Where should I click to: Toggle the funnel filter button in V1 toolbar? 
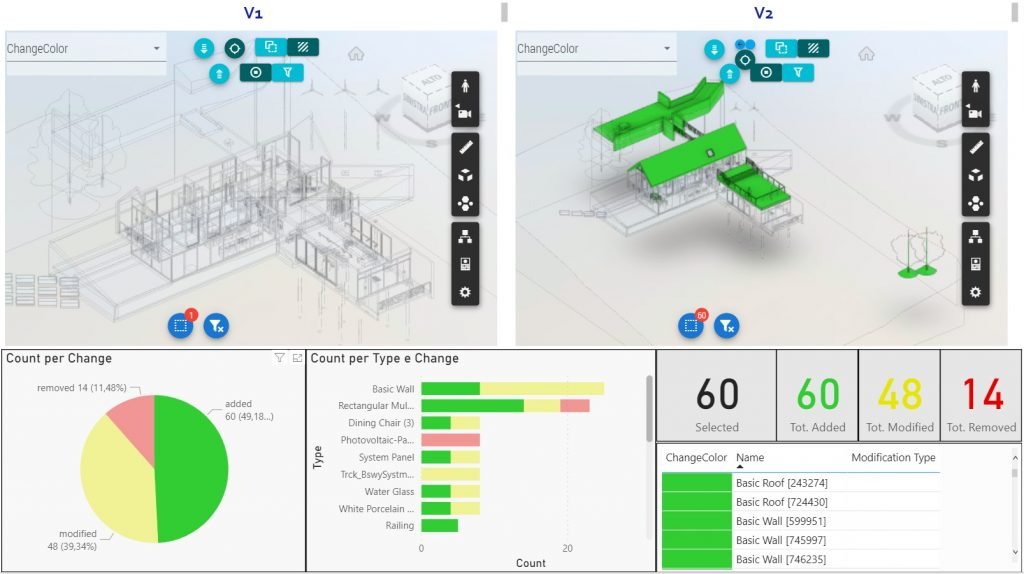click(x=287, y=72)
